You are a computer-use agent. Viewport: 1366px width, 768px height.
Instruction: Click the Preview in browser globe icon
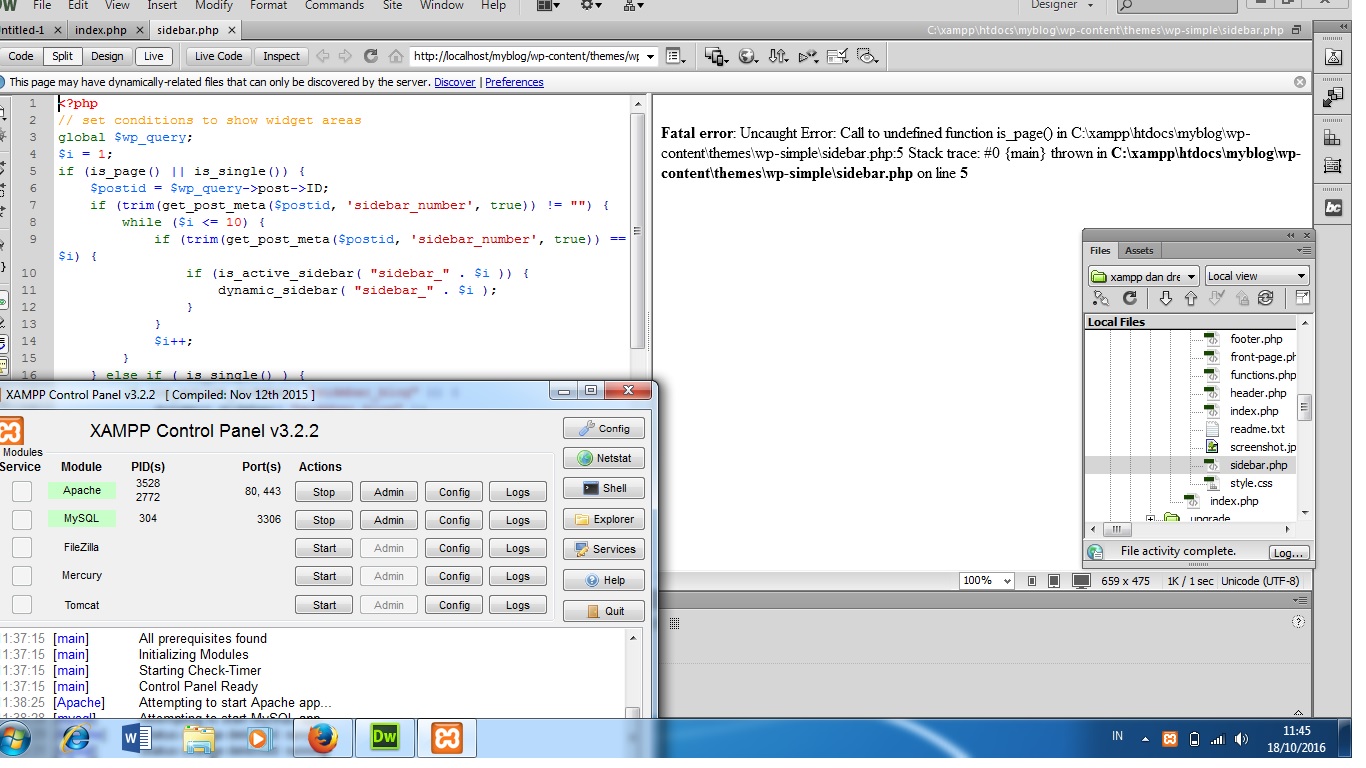[x=749, y=56]
